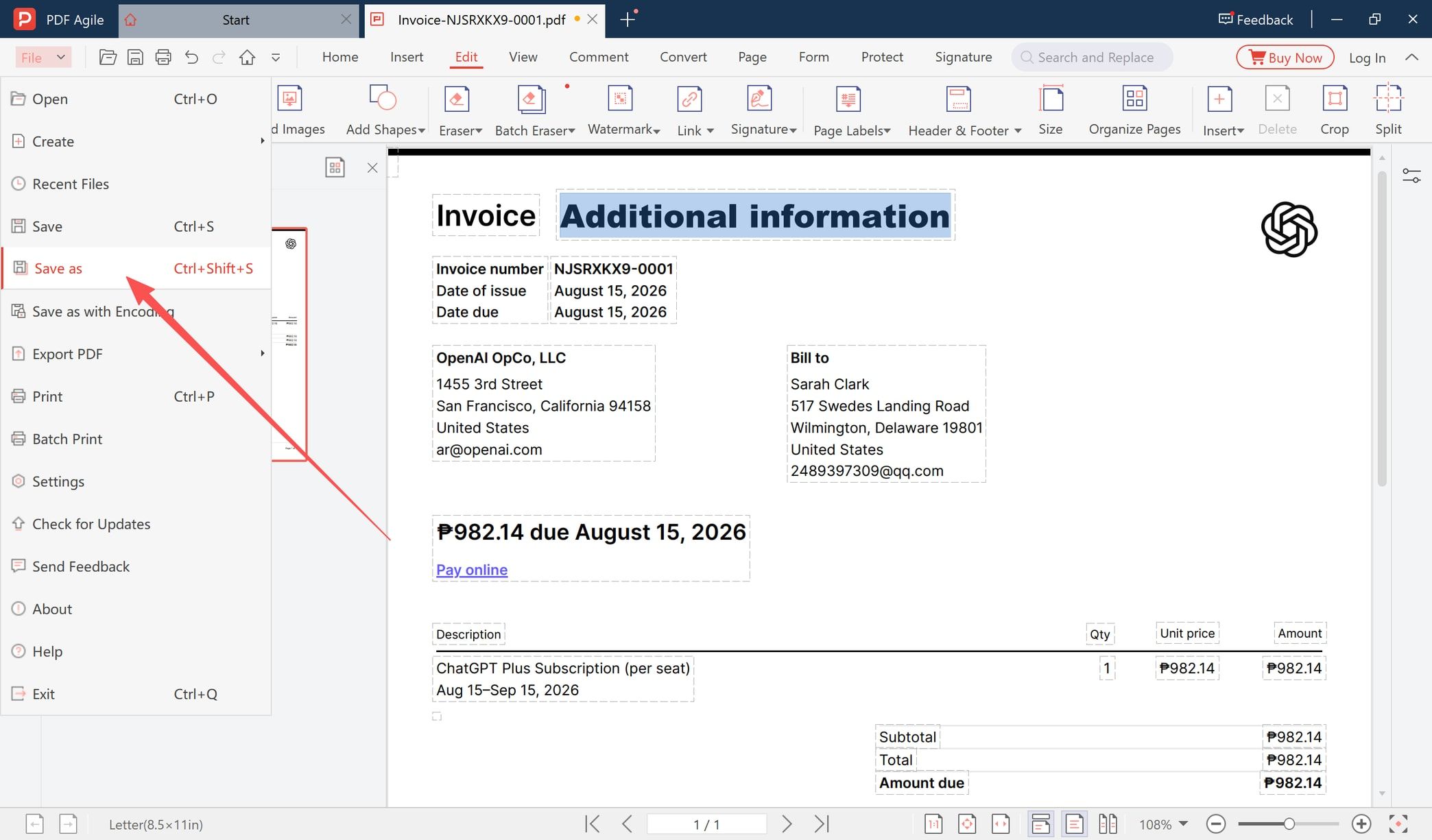Open the page Size tool

(x=1050, y=110)
